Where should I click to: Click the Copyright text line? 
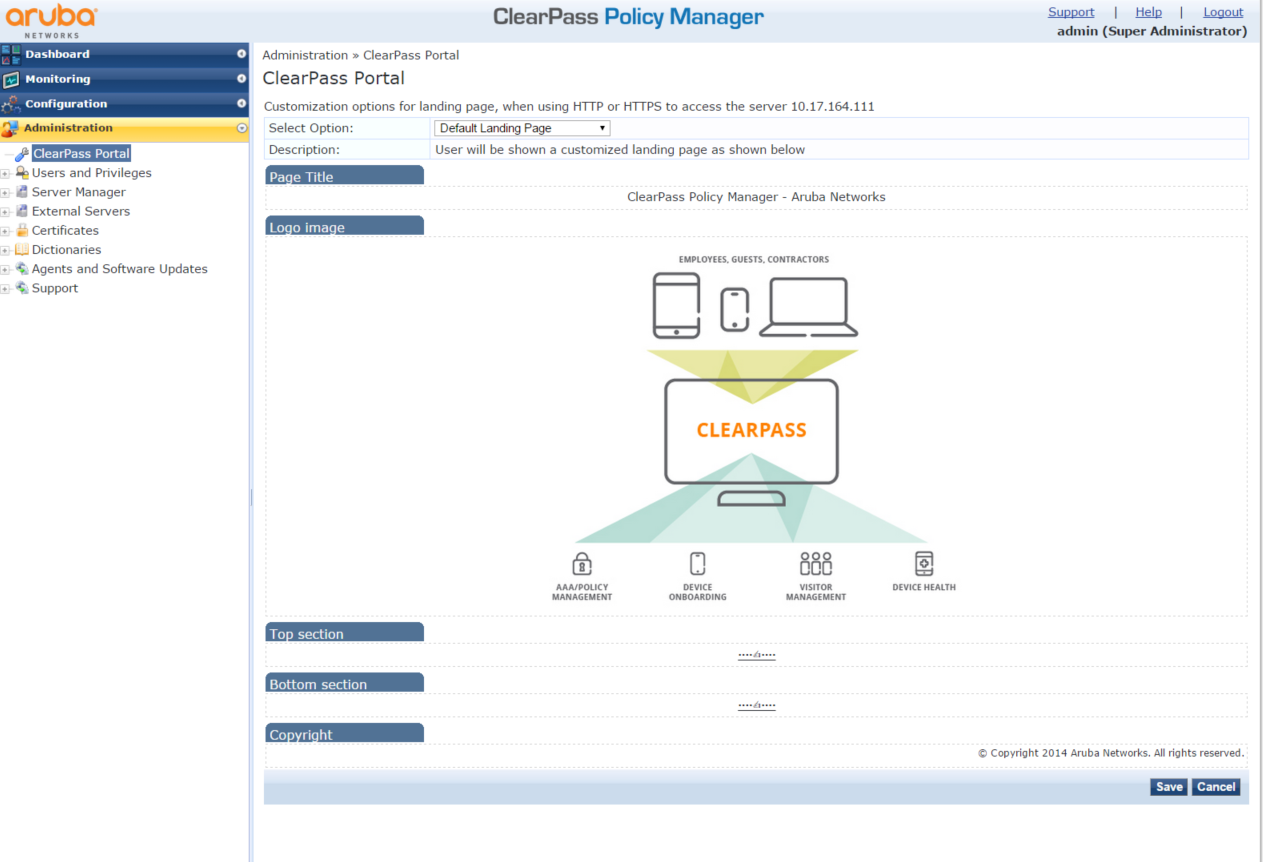pos(1111,753)
